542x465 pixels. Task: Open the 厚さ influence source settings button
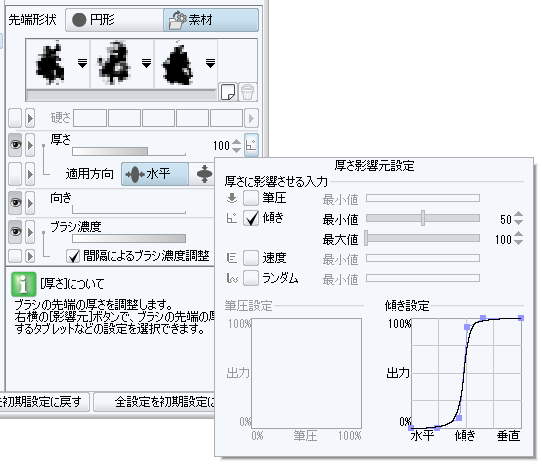pyautogui.click(x=251, y=145)
